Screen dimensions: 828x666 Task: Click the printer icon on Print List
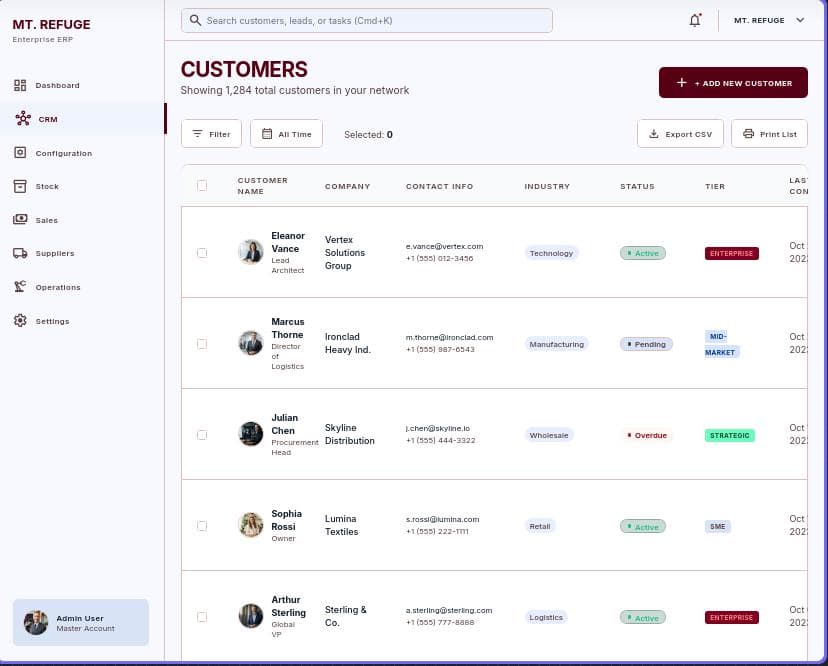coord(748,134)
